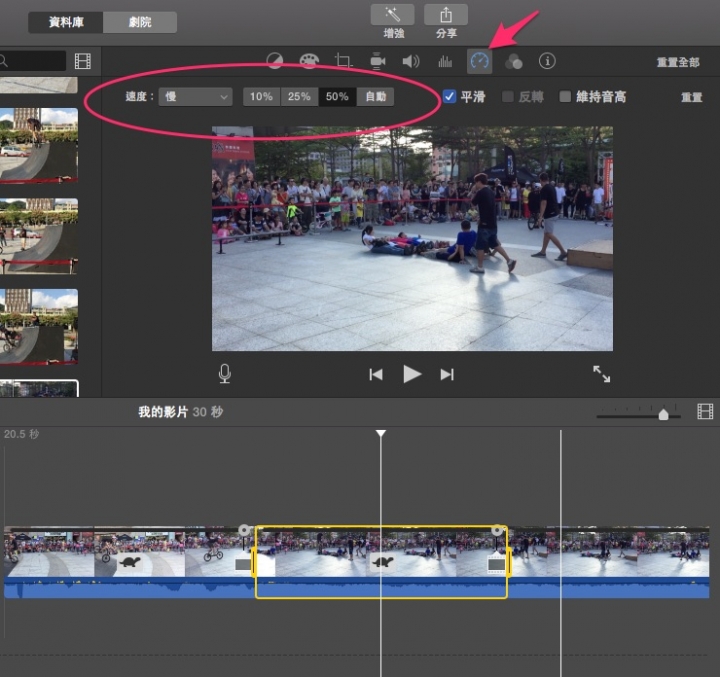The image size is (720, 677).
Task: Click the turtle badge on the selected clip
Action: click(x=382, y=561)
